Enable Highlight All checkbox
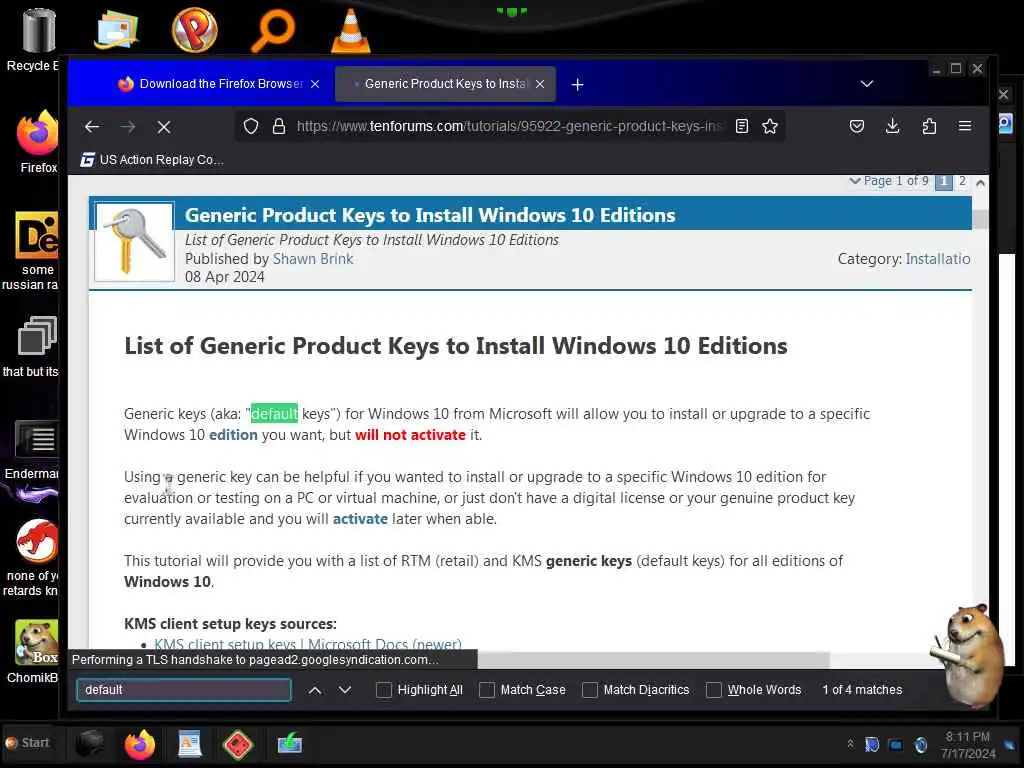The width and height of the screenshot is (1024, 768). tap(383, 690)
